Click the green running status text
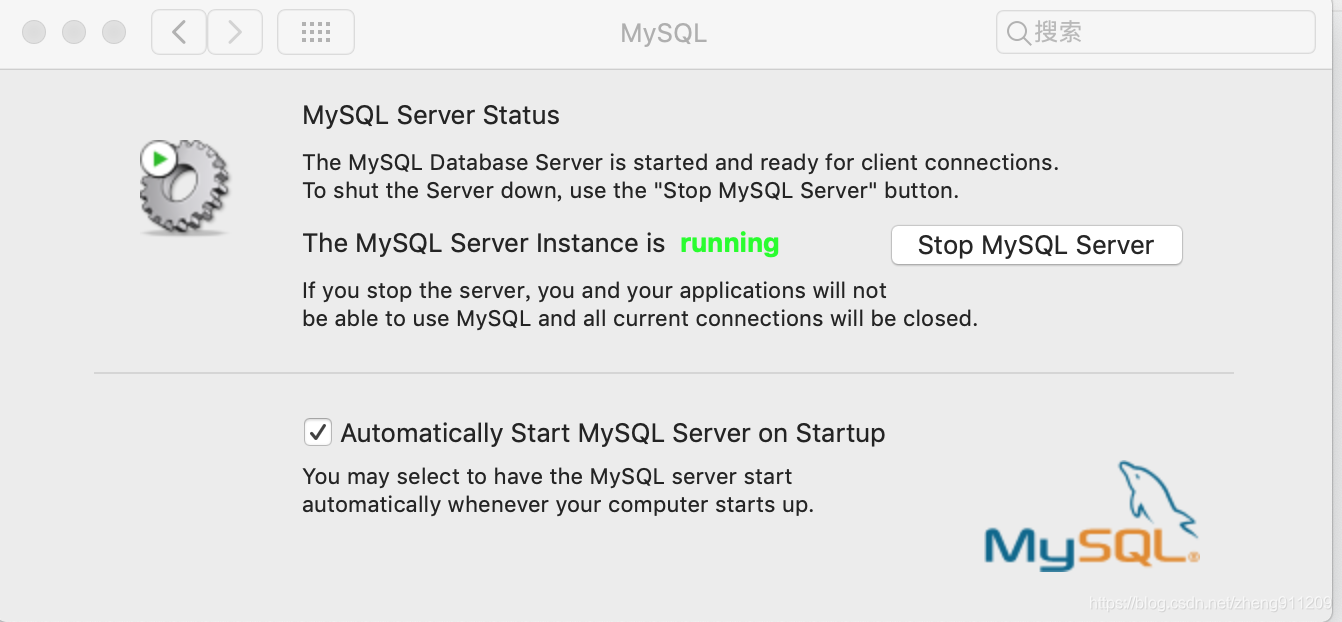The width and height of the screenshot is (1342, 622). (729, 243)
